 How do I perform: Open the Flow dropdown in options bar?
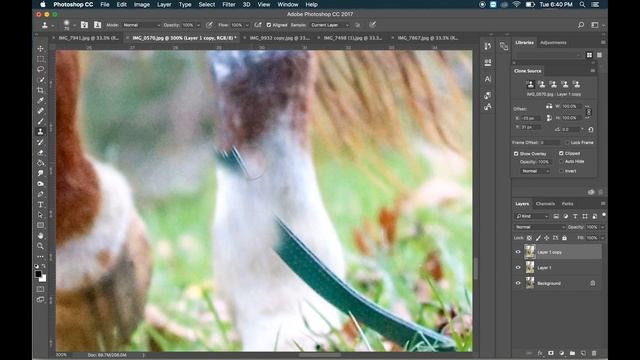(x=247, y=25)
